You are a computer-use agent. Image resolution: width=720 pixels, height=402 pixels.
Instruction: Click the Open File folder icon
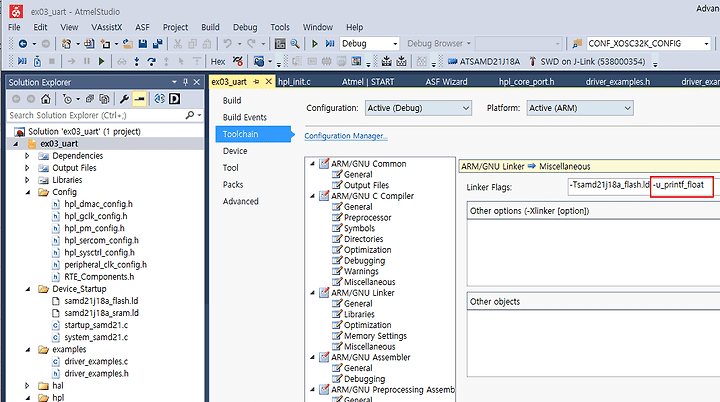[128, 44]
